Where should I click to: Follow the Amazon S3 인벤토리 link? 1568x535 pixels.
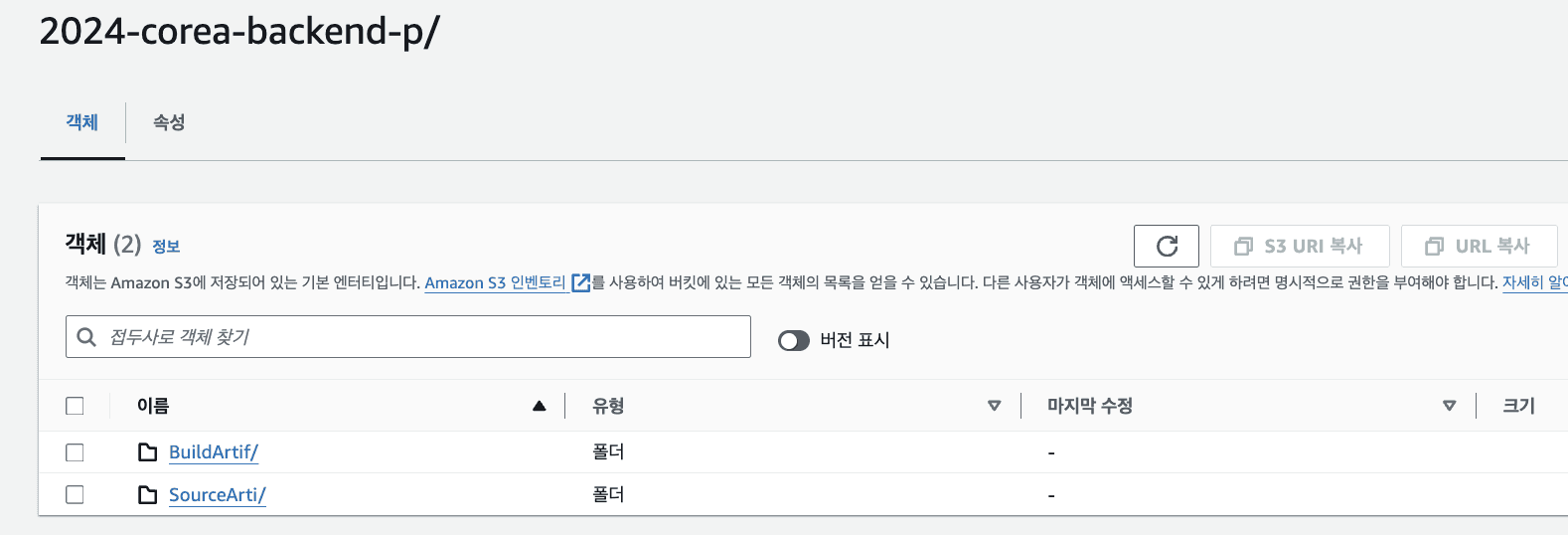click(x=495, y=282)
